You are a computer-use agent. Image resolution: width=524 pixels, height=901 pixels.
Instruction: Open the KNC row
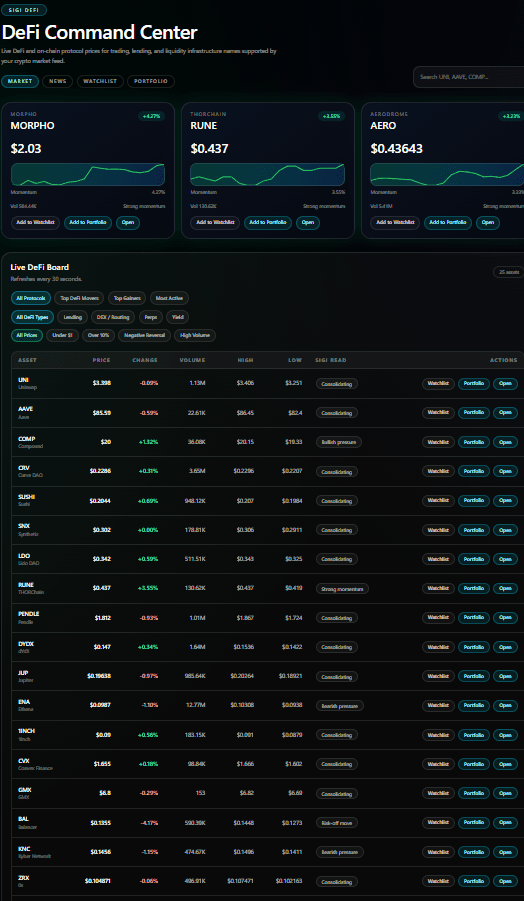coord(505,852)
